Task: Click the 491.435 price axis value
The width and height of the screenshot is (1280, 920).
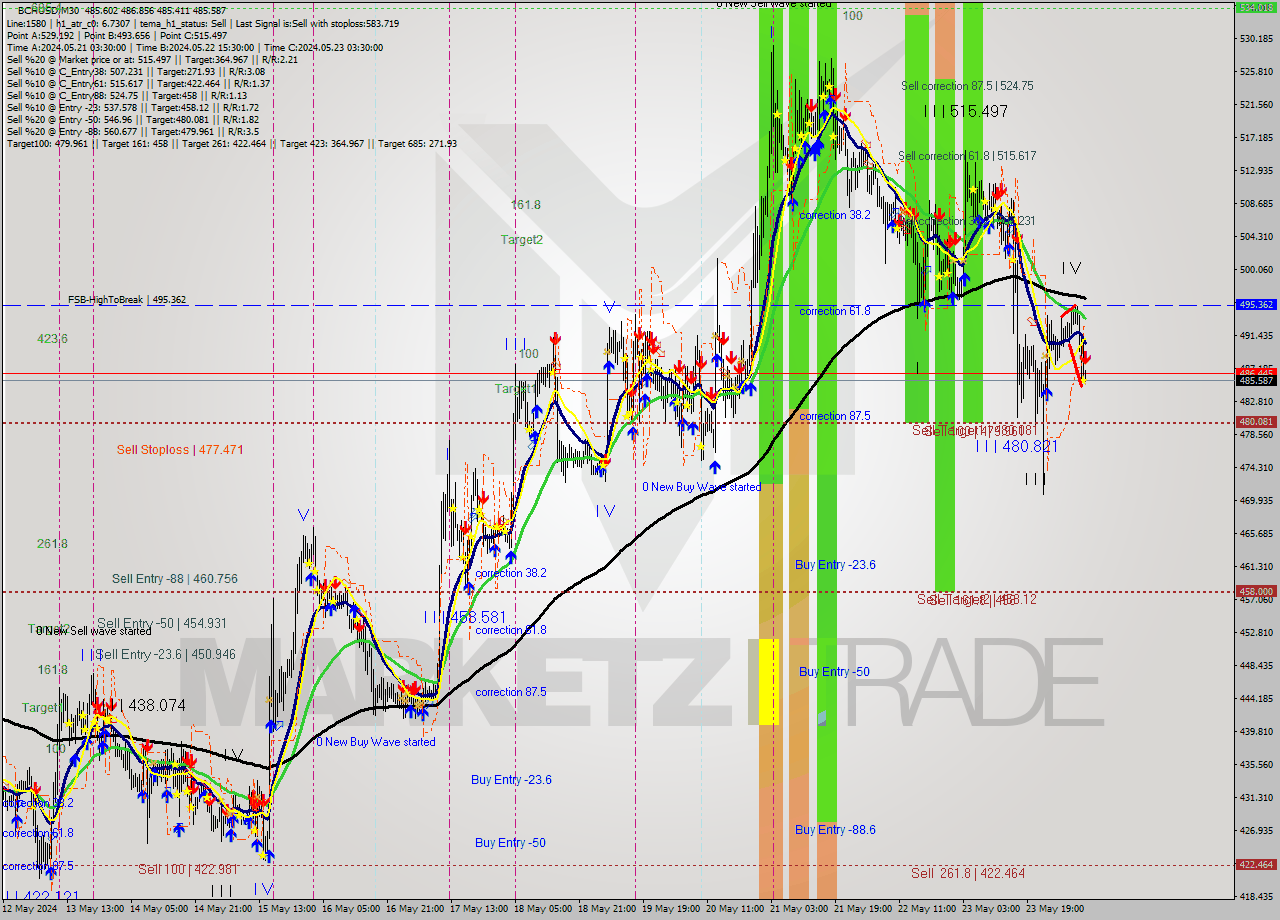Action: tap(1256, 336)
